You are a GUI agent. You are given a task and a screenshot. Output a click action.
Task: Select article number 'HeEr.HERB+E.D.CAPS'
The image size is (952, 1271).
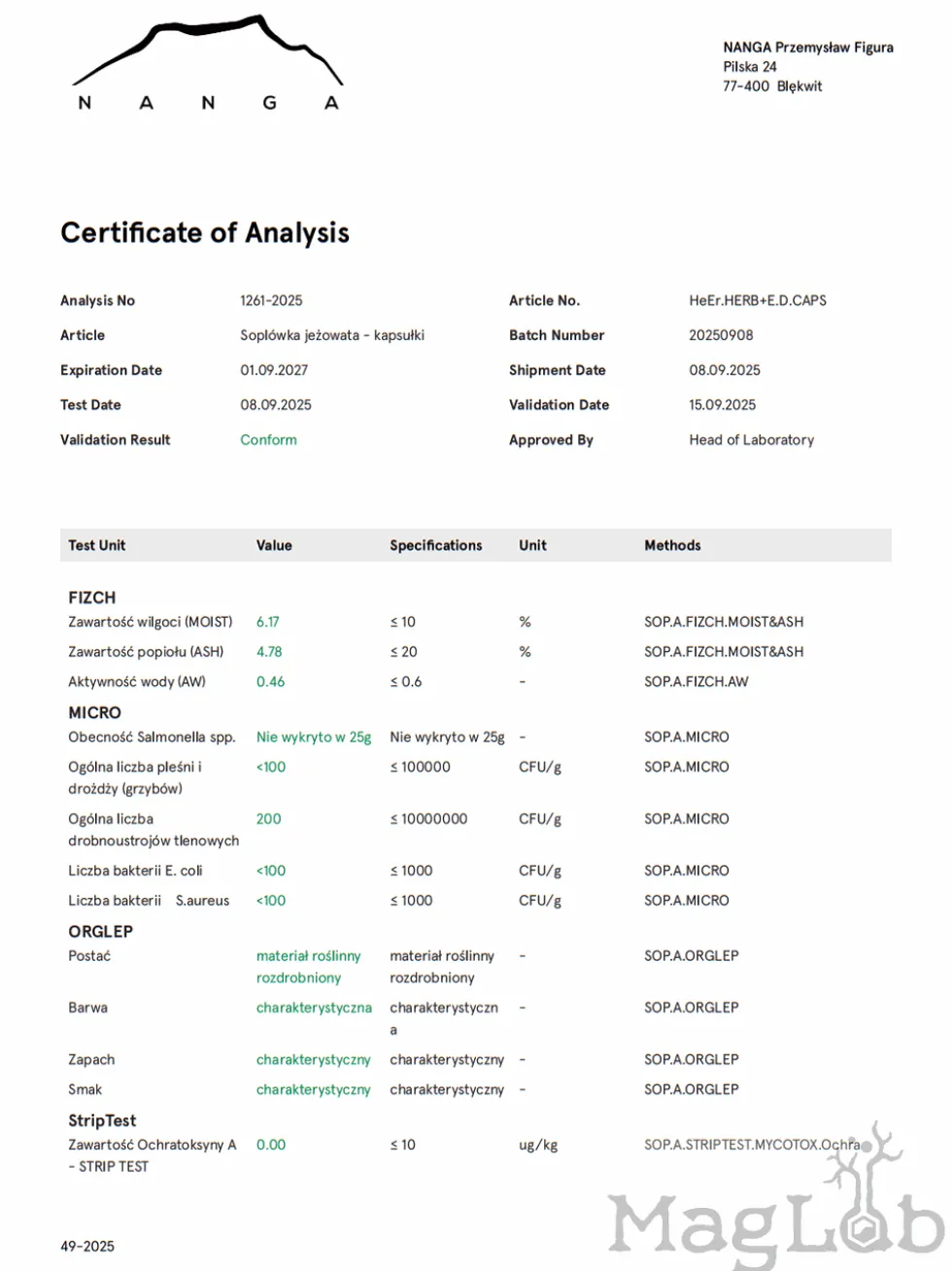coord(758,300)
